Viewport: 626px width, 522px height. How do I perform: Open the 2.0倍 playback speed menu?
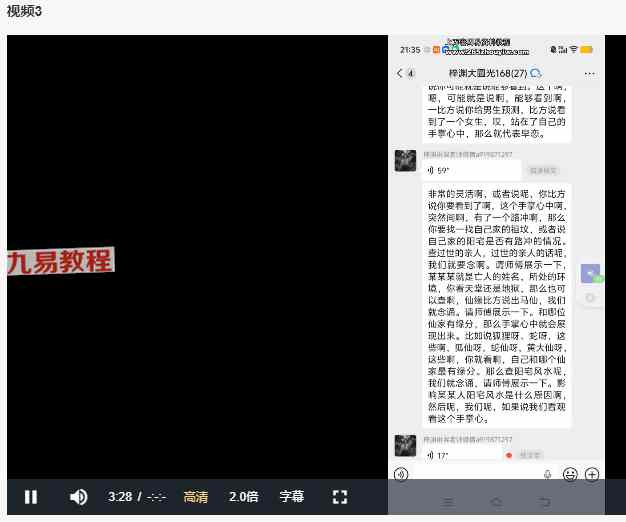(244, 497)
